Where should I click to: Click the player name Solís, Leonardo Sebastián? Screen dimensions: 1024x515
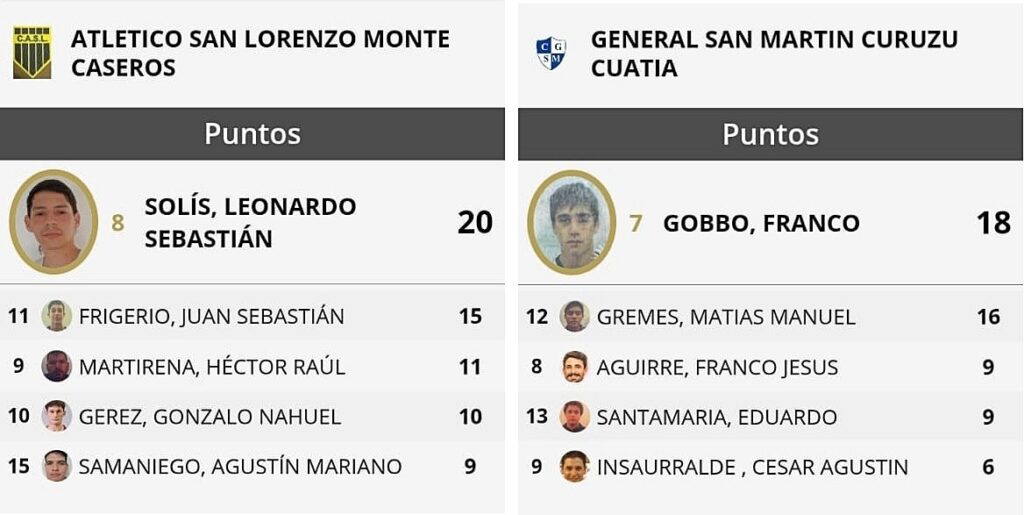250,222
